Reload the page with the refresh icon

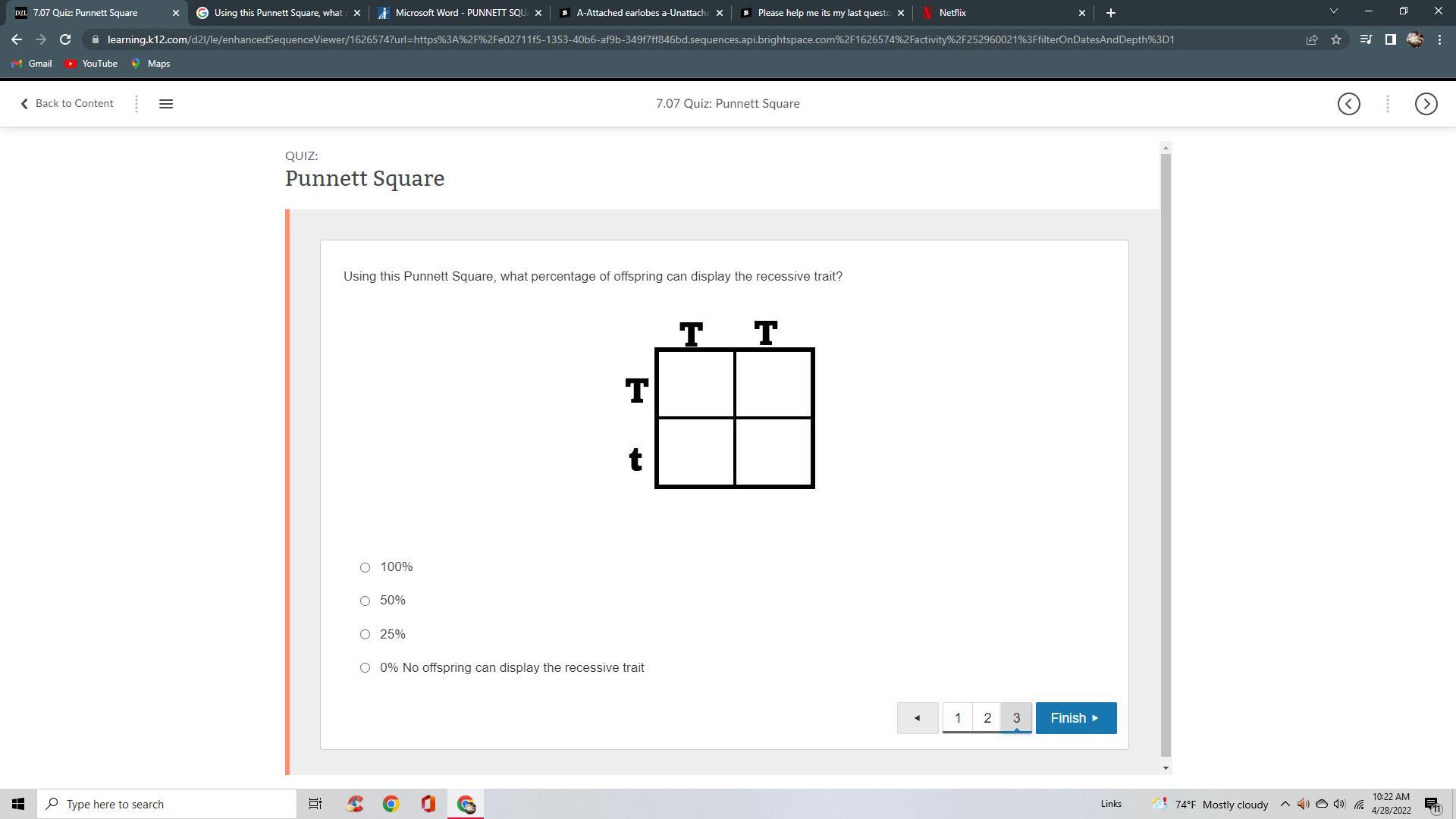click(x=65, y=39)
